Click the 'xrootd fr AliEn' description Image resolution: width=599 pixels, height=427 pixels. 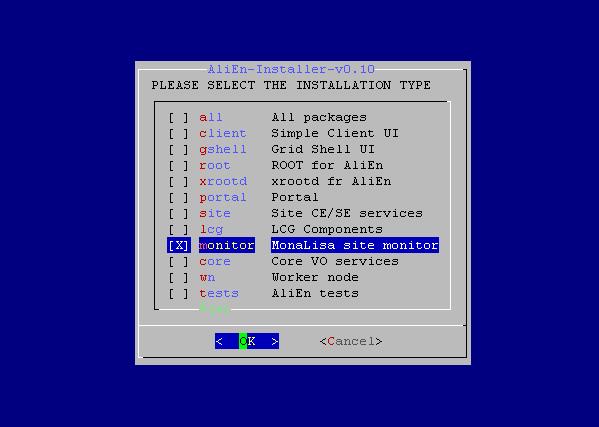(331, 182)
